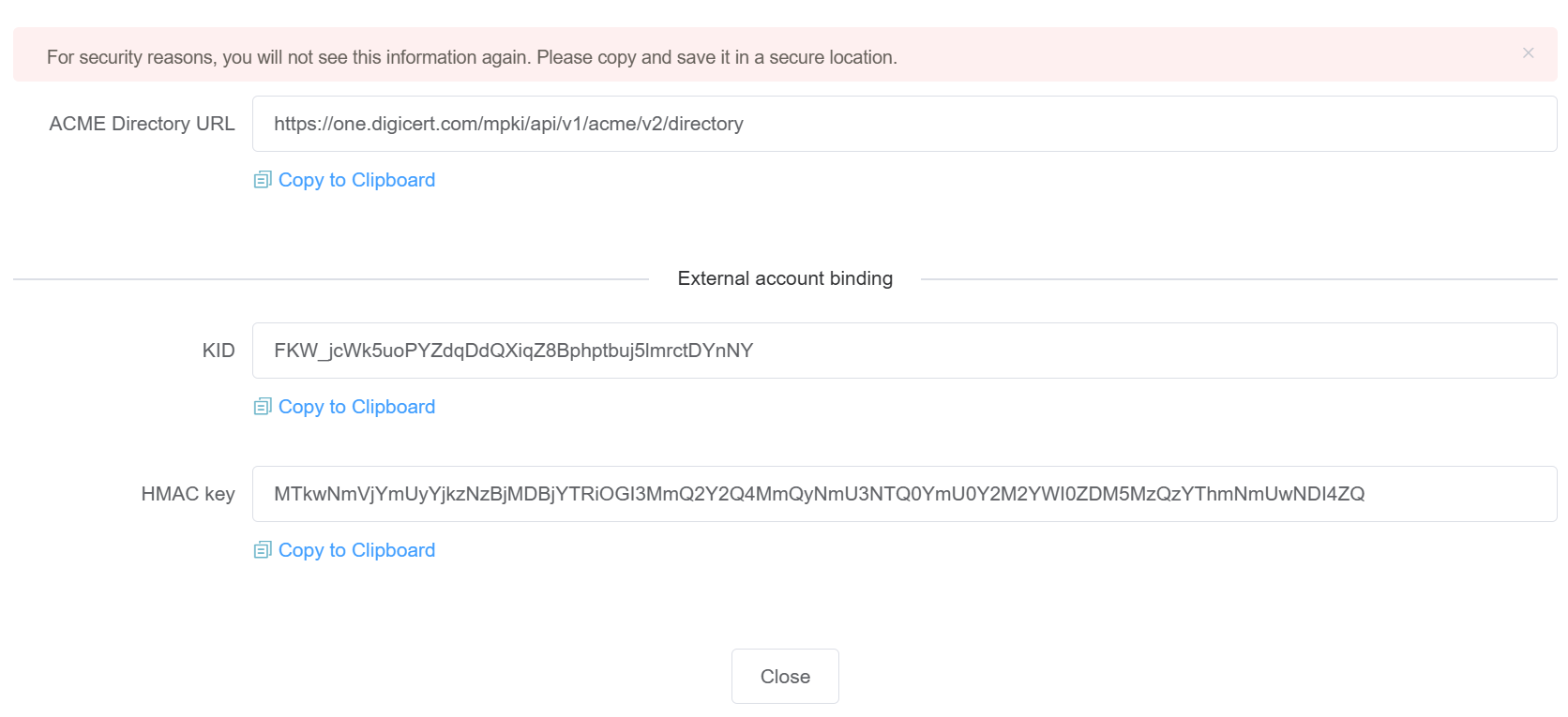Click the External account binding heading

[784, 278]
